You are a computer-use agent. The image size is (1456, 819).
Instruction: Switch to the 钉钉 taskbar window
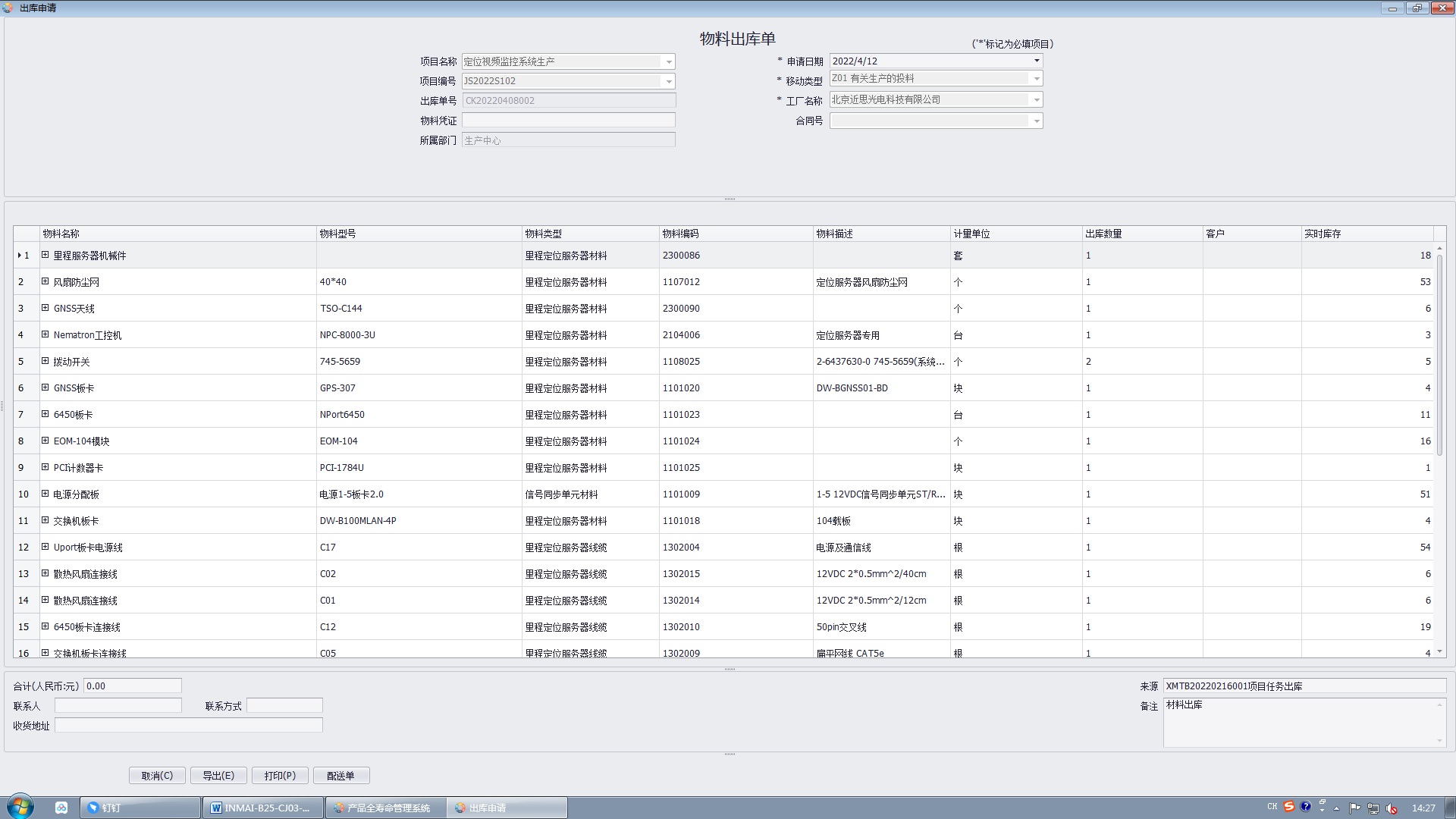(140, 808)
